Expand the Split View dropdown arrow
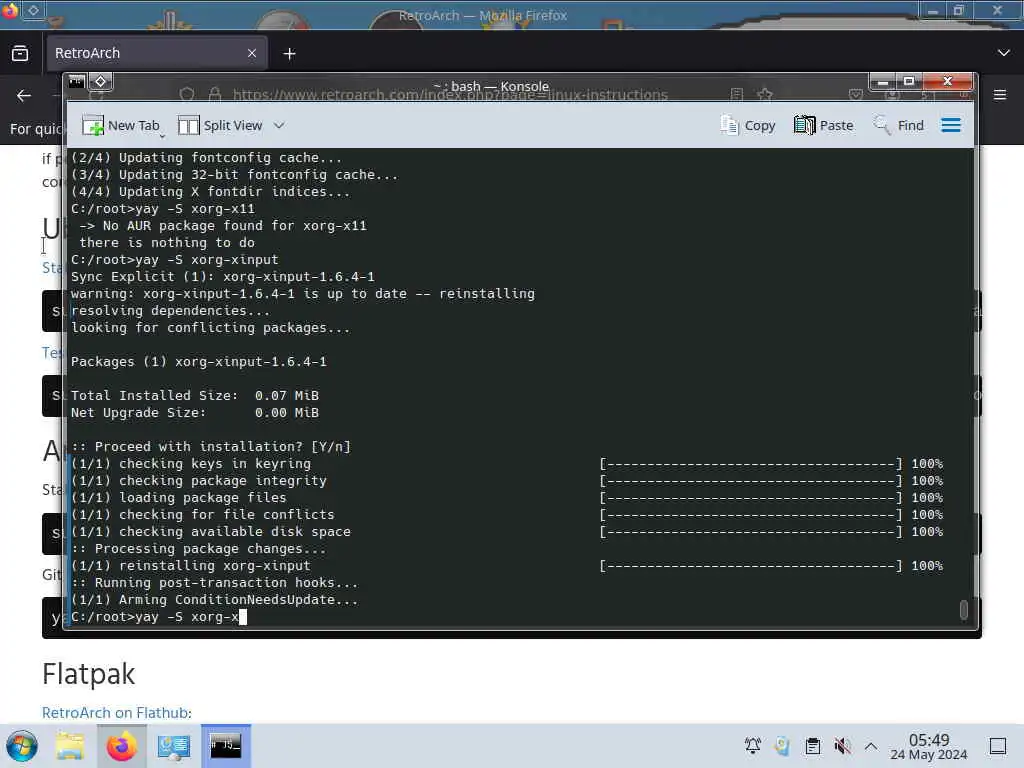The height and width of the screenshot is (768, 1024). pyautogui.click(x=279, y=125)
